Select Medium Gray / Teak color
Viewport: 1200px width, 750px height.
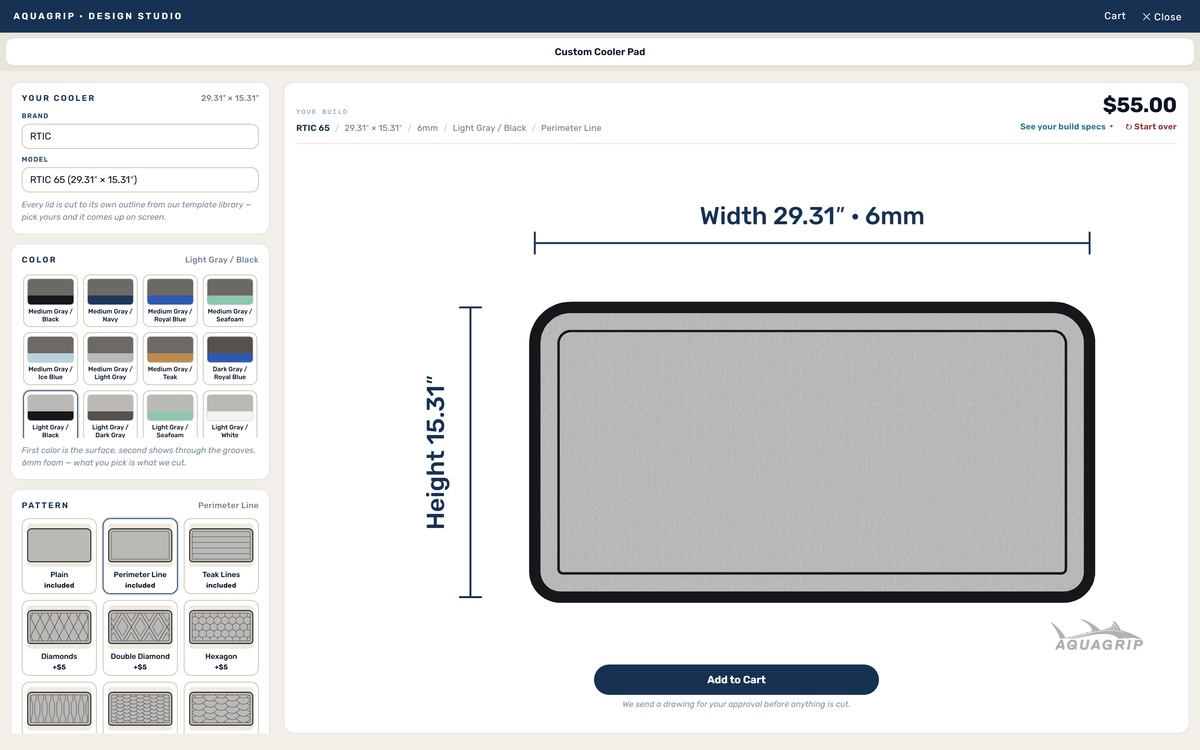[x=170, y=359]
